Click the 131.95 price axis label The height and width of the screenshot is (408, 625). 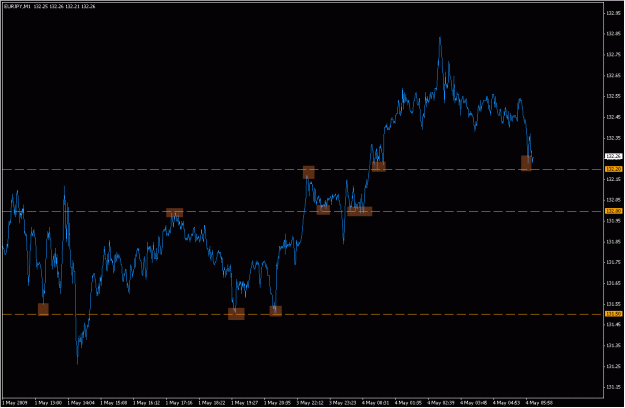[613, 221]
